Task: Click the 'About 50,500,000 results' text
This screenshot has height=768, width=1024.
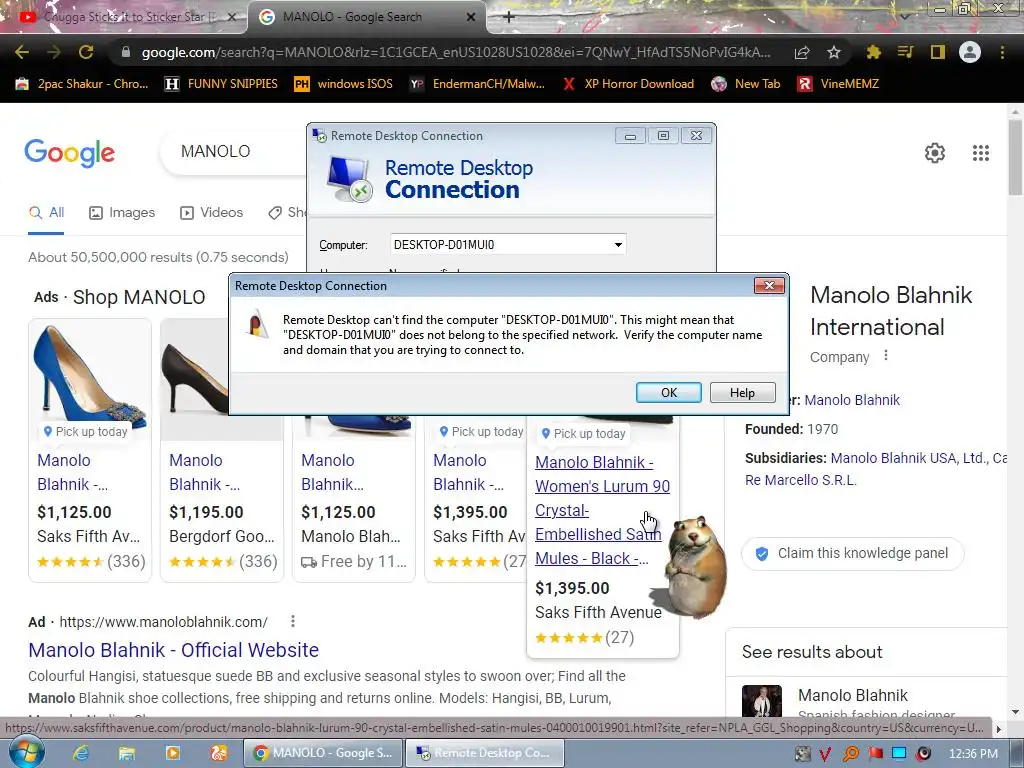Action: (158, 257)
